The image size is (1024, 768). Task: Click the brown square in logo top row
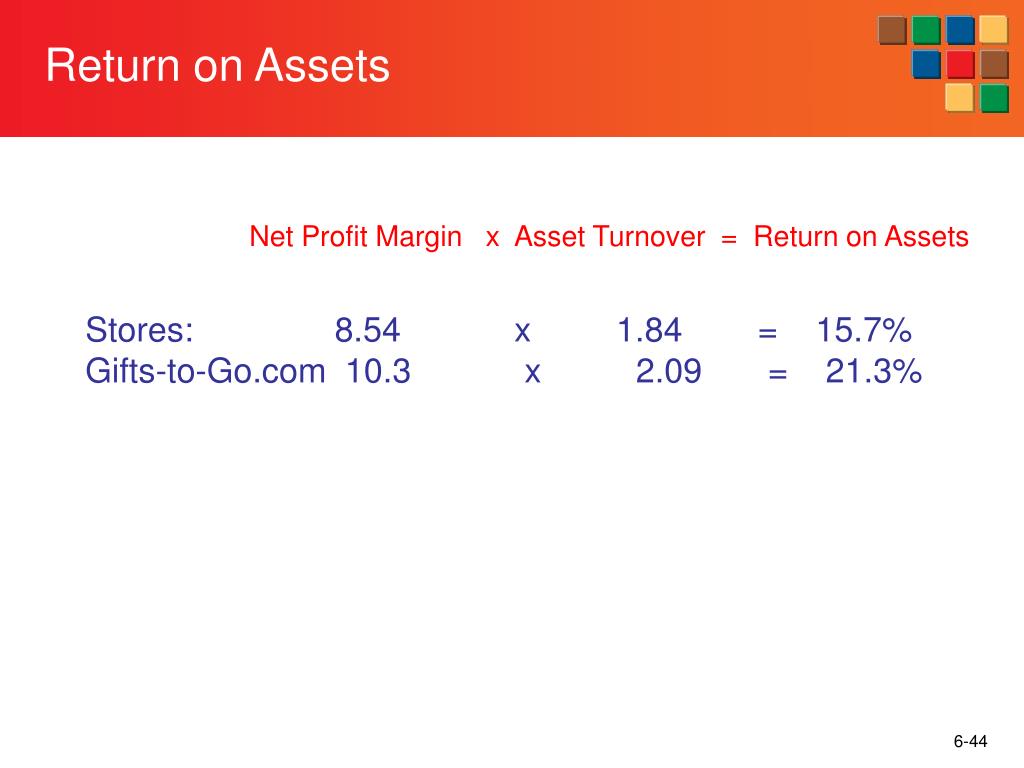[891, 31]
